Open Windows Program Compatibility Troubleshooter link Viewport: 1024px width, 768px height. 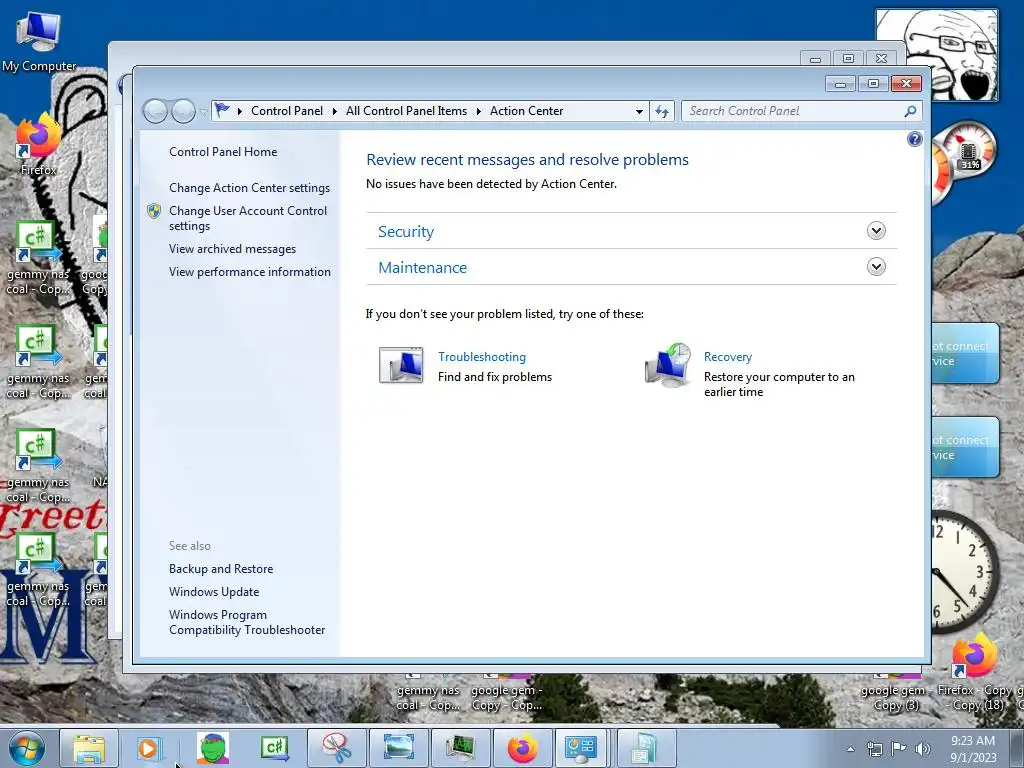tap(247, 622)
